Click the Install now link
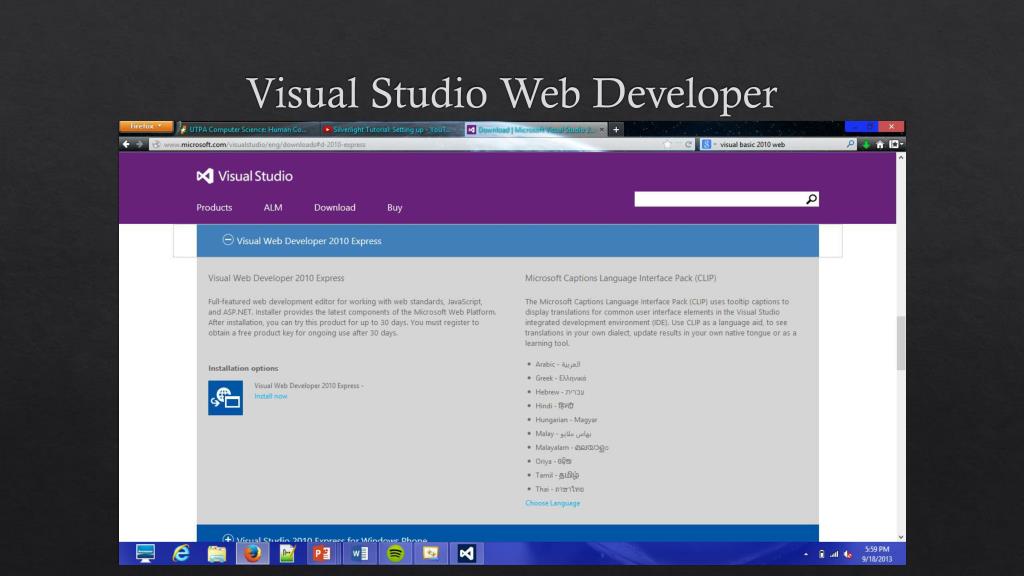The height and width of the screenshot is (576, 1024). [x=270, y=396]
